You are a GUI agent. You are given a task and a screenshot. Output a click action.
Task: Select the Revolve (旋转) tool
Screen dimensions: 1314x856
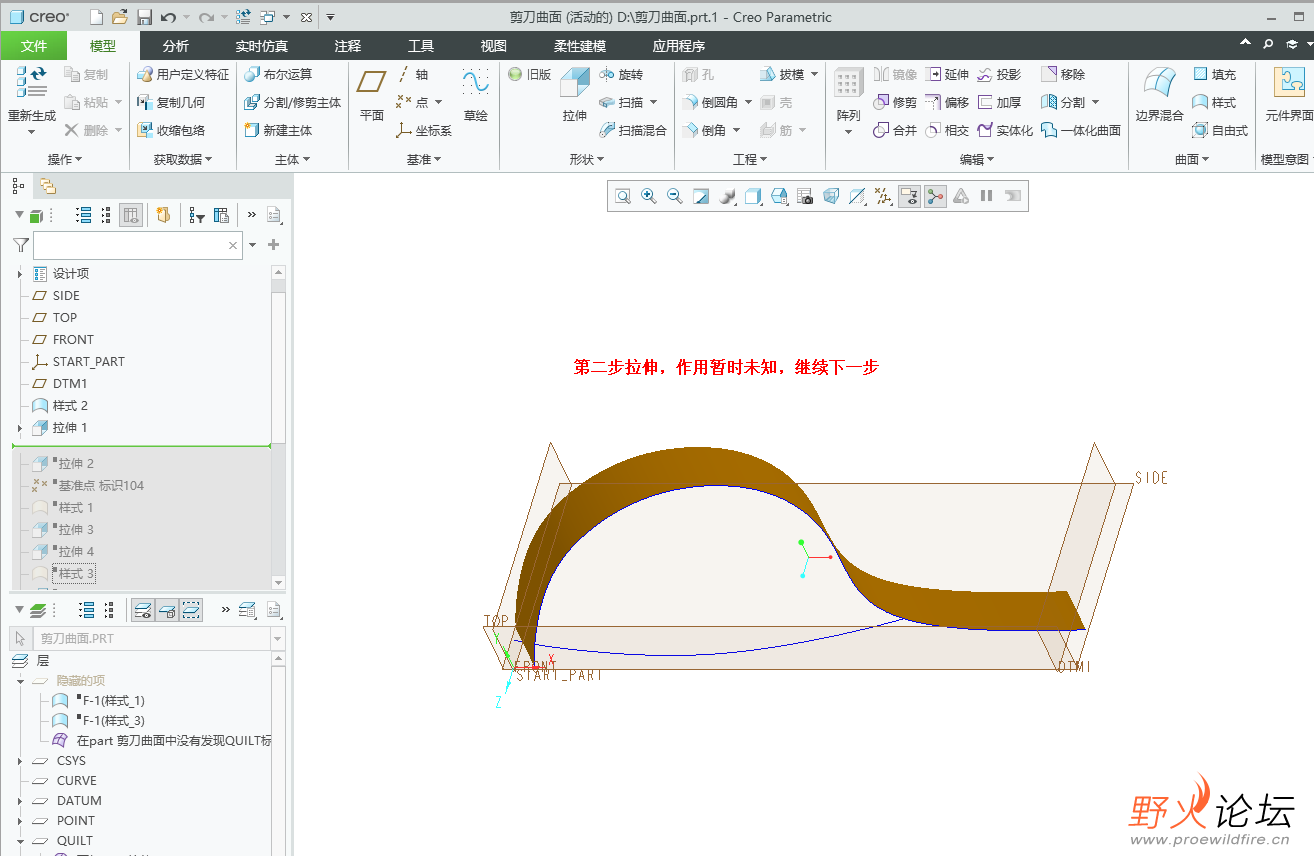[x=621, y=75]
